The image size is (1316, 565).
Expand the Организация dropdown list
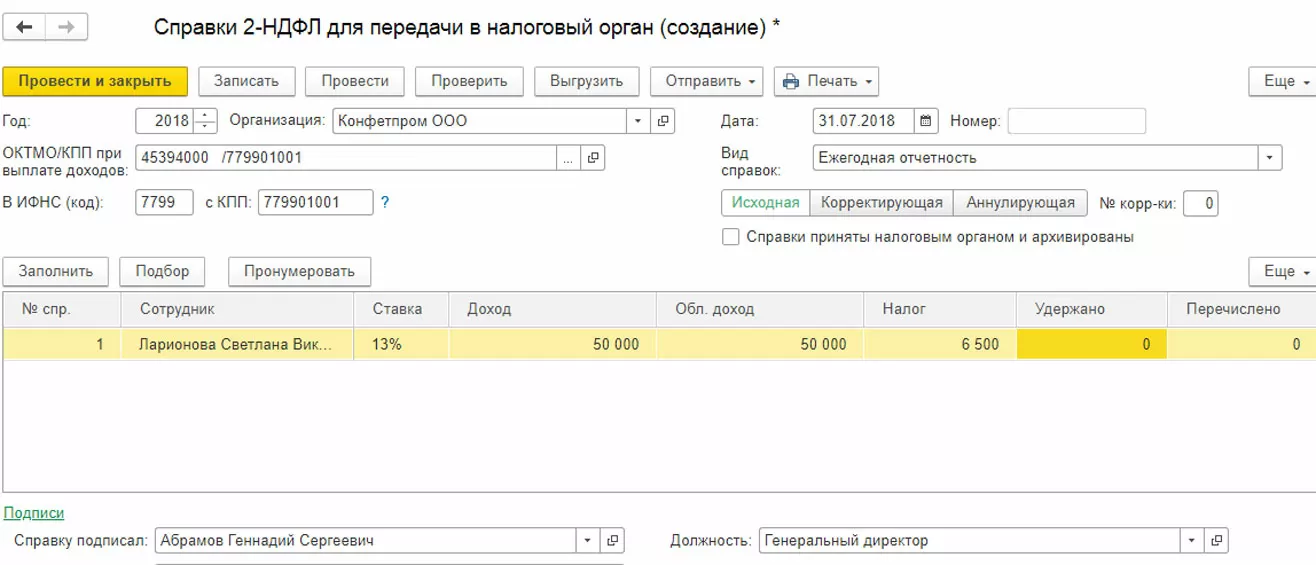point(638,121)
